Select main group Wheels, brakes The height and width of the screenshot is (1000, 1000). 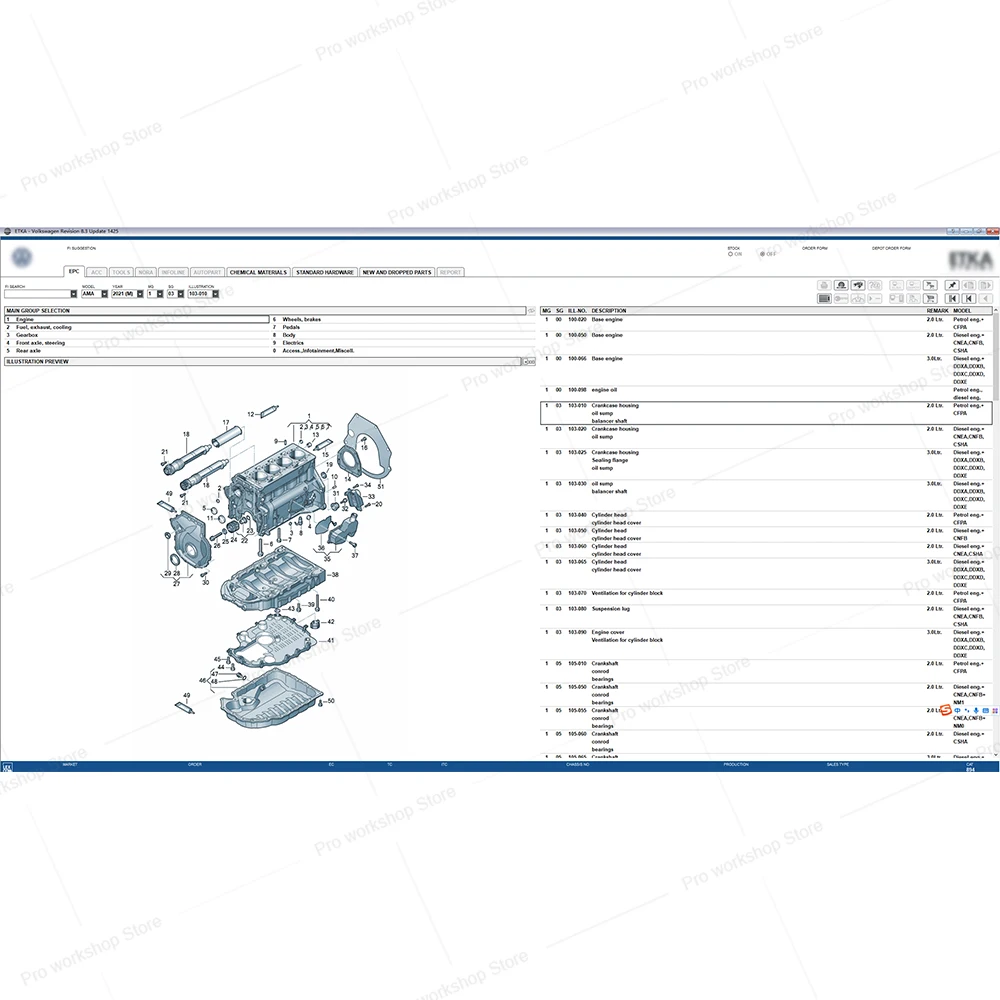(403, 319)
